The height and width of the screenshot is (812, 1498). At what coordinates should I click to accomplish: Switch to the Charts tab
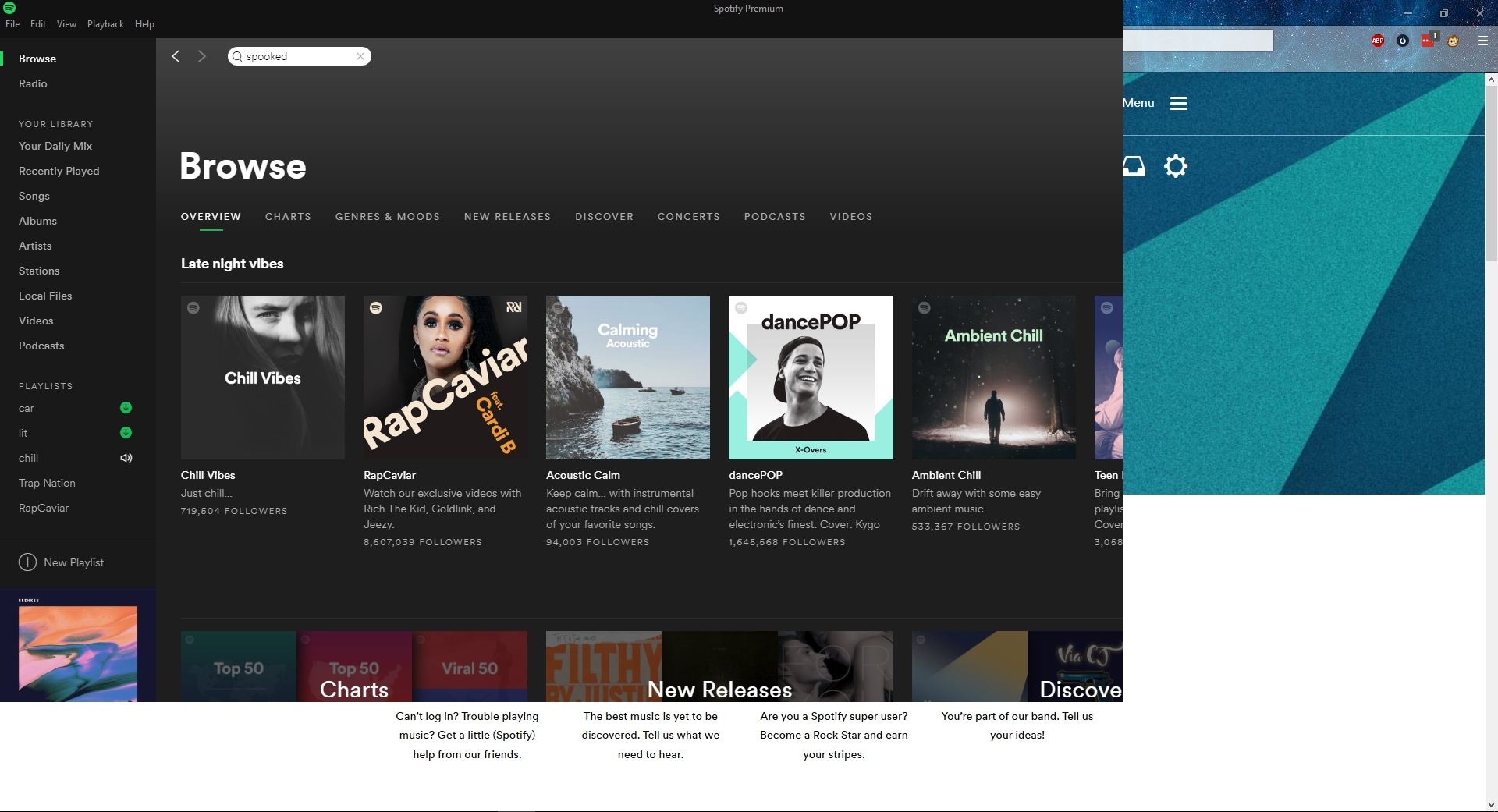(288, 217)
